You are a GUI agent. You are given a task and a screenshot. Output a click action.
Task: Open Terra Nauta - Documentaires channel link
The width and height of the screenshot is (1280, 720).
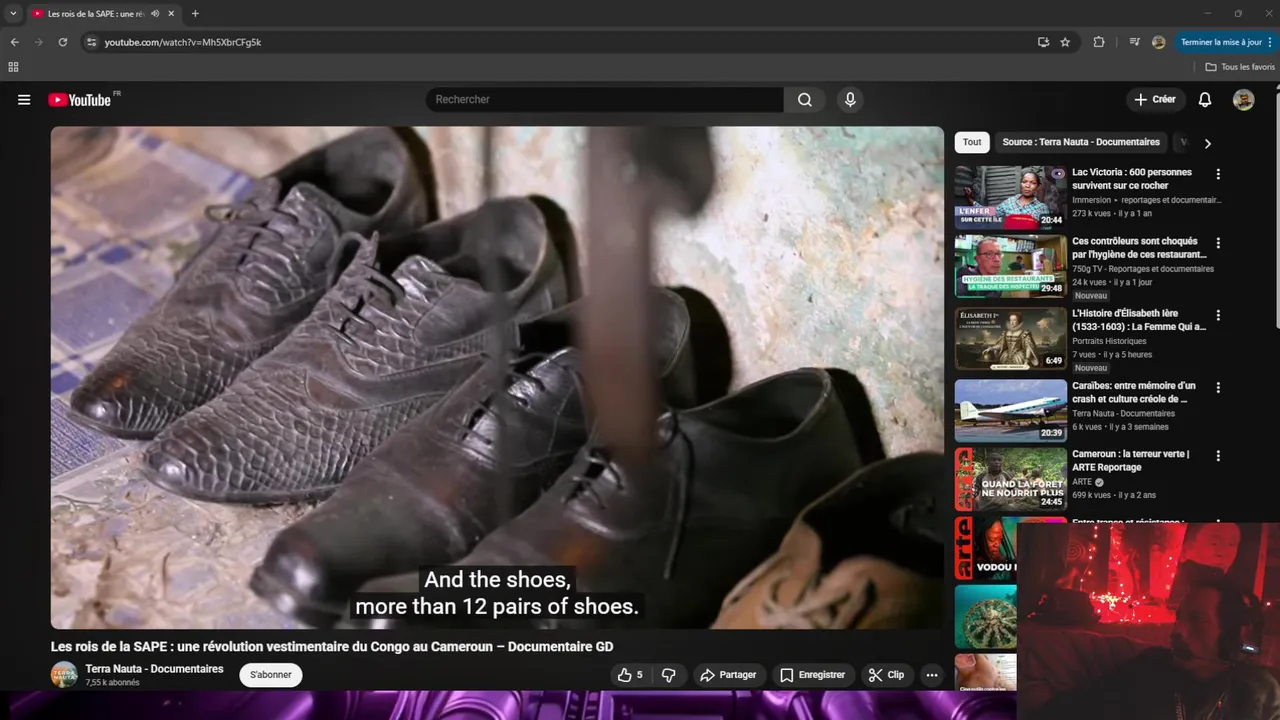(154, 669)
